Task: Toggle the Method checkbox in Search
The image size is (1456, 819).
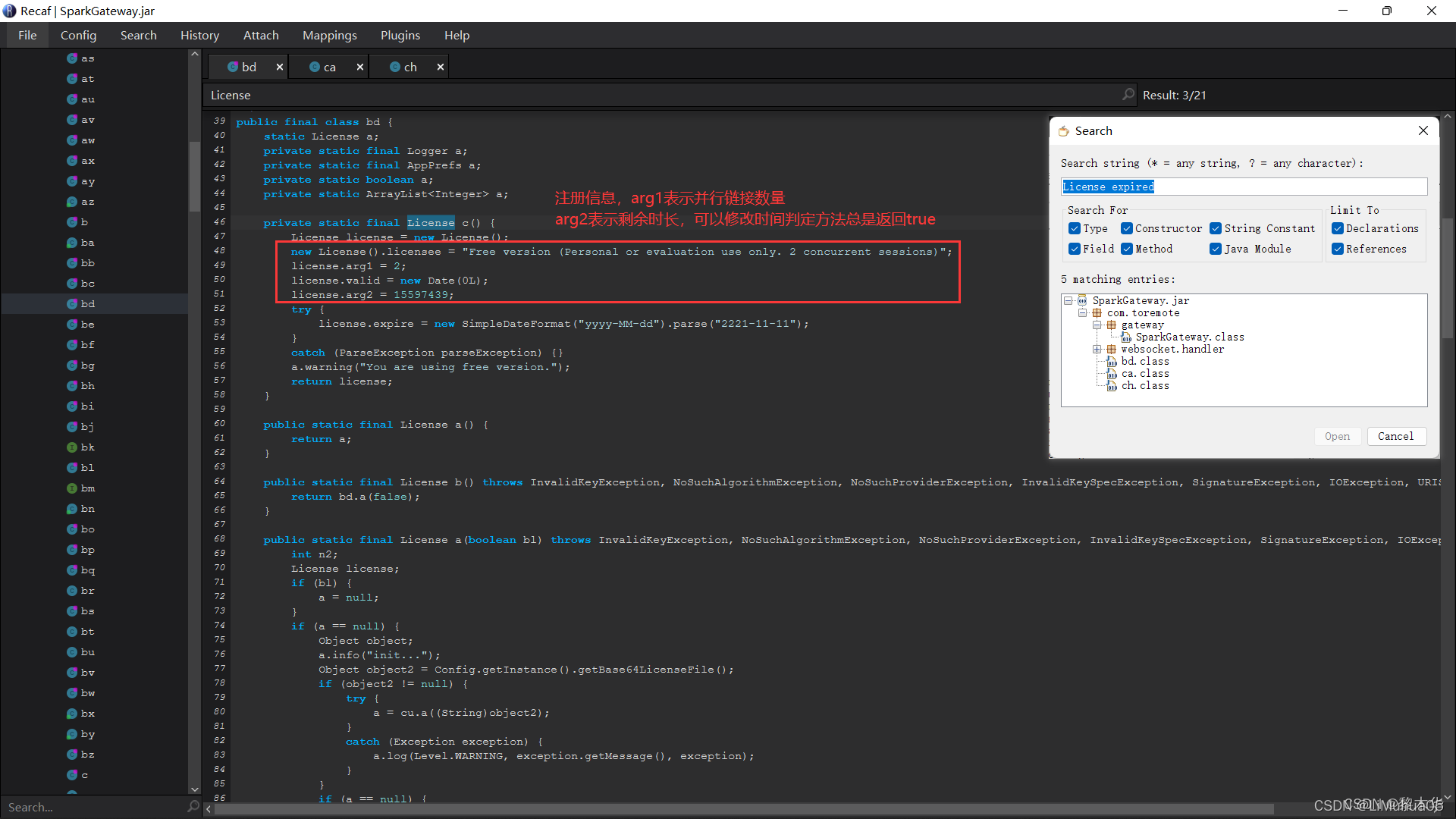Action: [x=1127, y=249]
